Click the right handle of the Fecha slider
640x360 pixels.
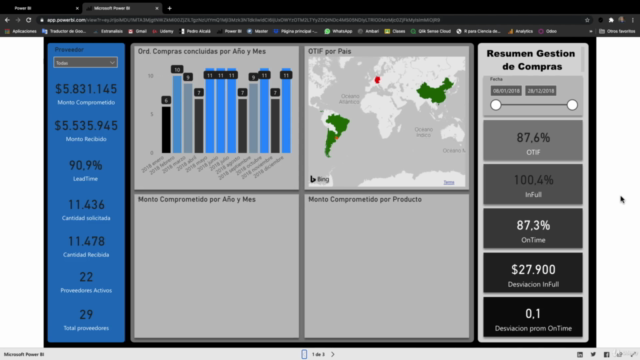tap(572, 105)
